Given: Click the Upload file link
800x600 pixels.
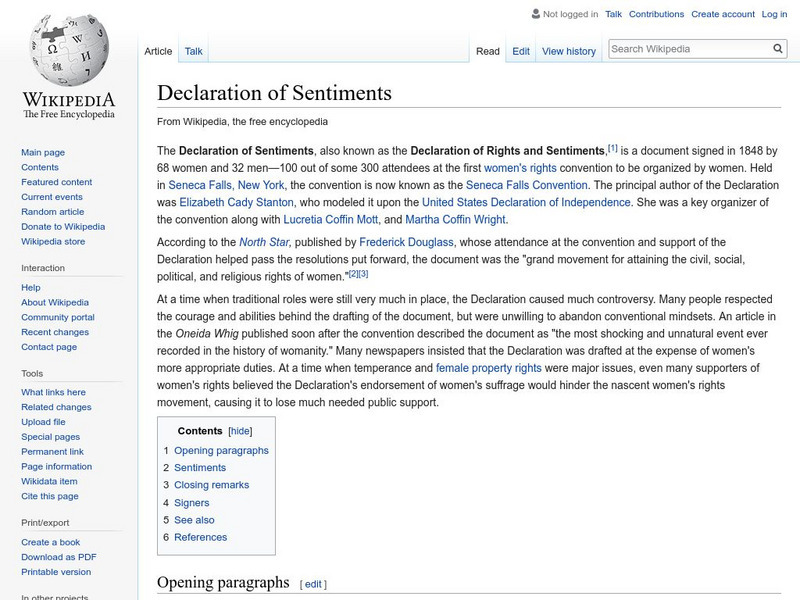Looking at the screenshot, I should 43,422.
